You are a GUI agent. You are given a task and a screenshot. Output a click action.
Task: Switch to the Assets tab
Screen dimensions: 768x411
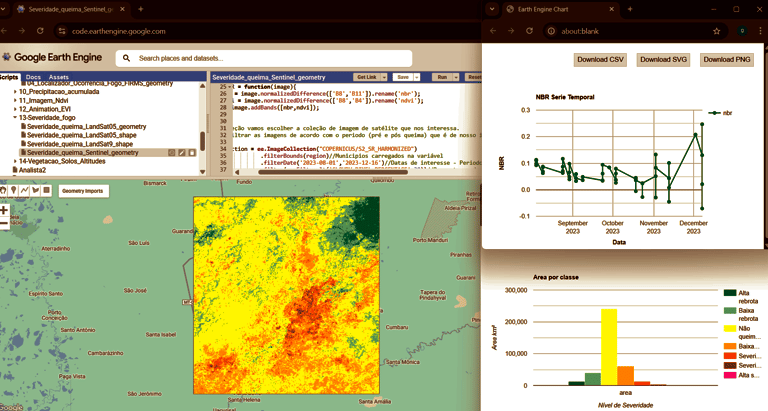pos(59,77)
